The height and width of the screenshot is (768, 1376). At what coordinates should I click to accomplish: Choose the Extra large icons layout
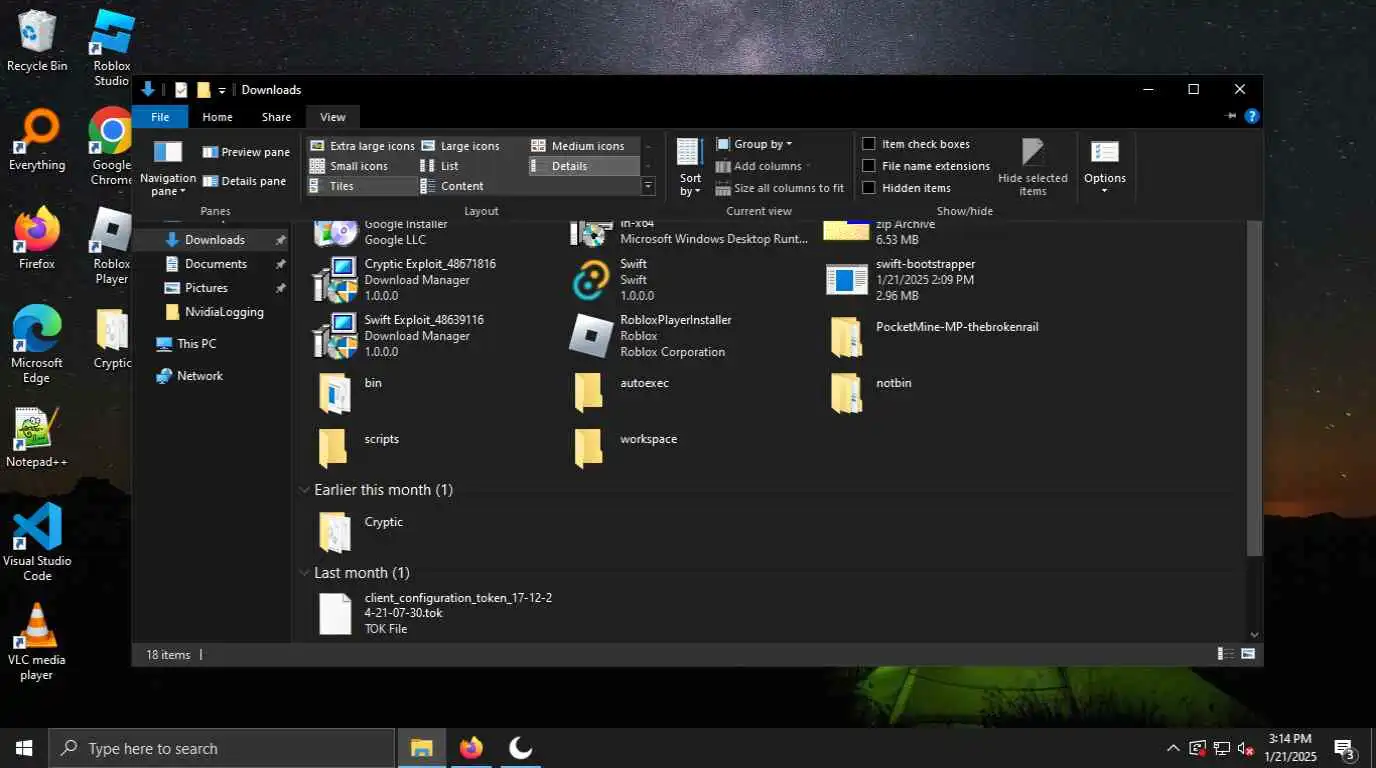coord(362,146)
